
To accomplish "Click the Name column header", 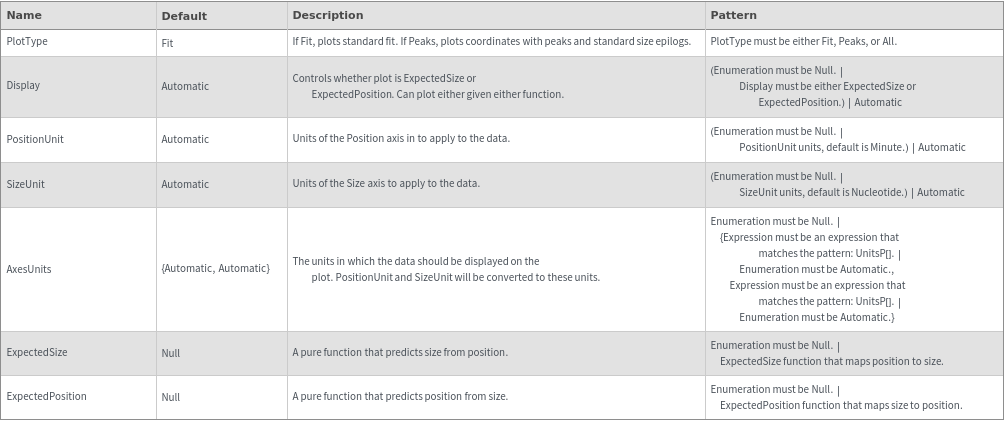I will tap(24, 15).
